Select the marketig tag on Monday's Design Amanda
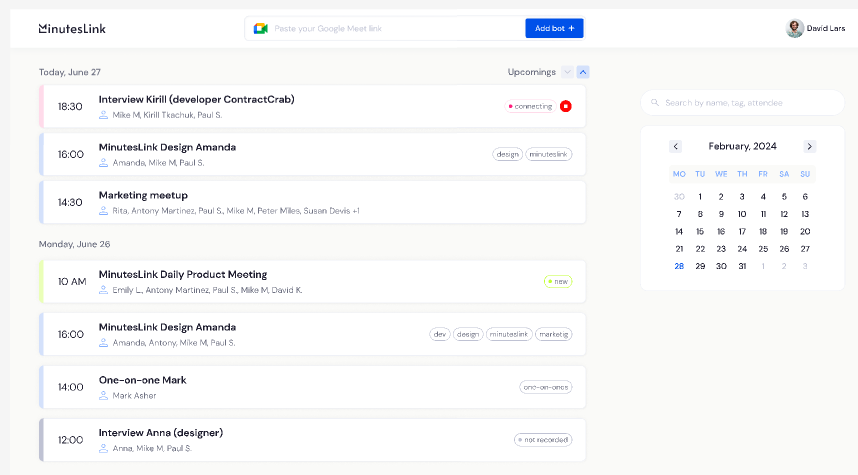Screen dimensions: 858x475 tap(554, 334)
